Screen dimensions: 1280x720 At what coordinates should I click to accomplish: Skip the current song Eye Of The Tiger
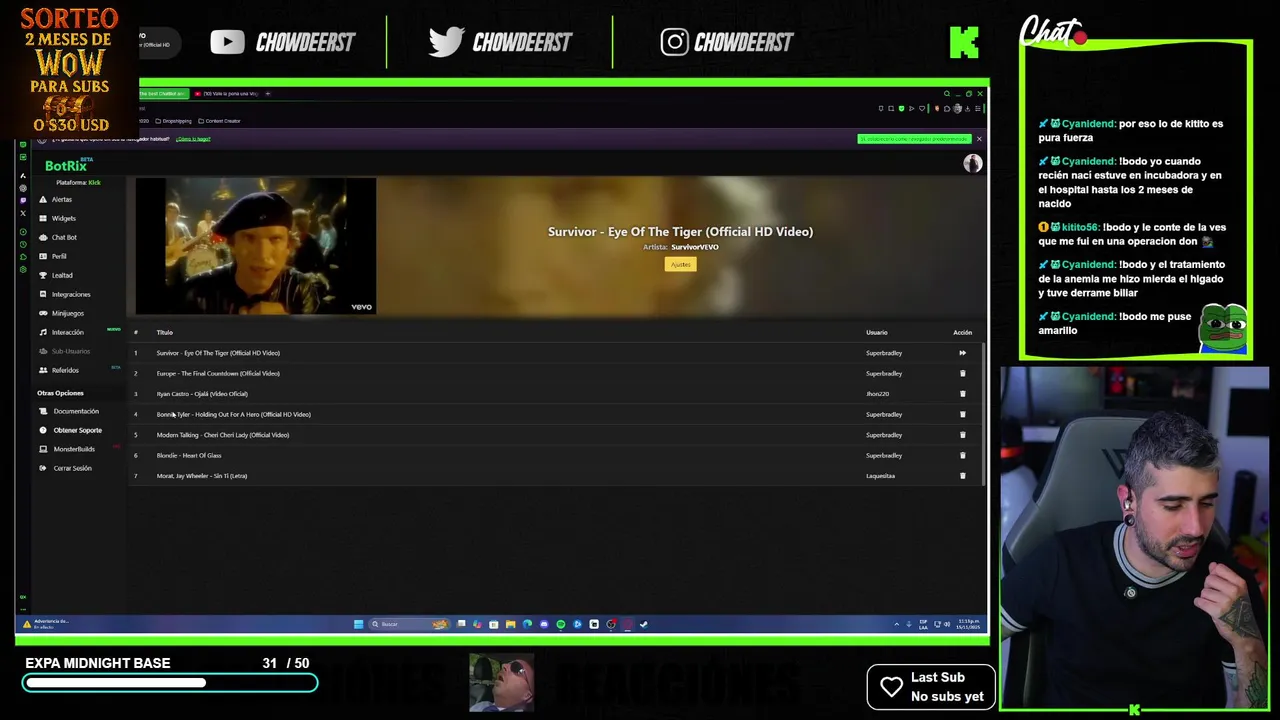(962, 353)
